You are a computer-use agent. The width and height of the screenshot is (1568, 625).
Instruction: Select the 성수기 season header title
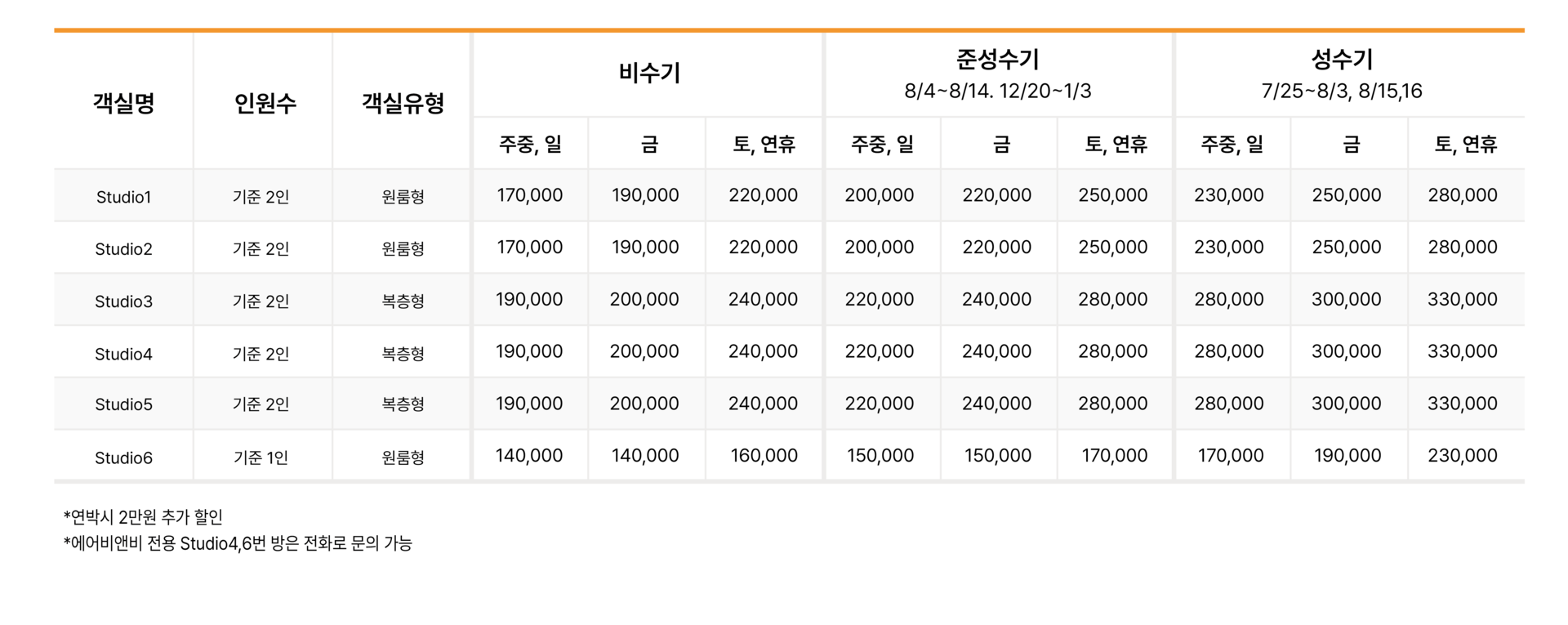click(1342, 59)
